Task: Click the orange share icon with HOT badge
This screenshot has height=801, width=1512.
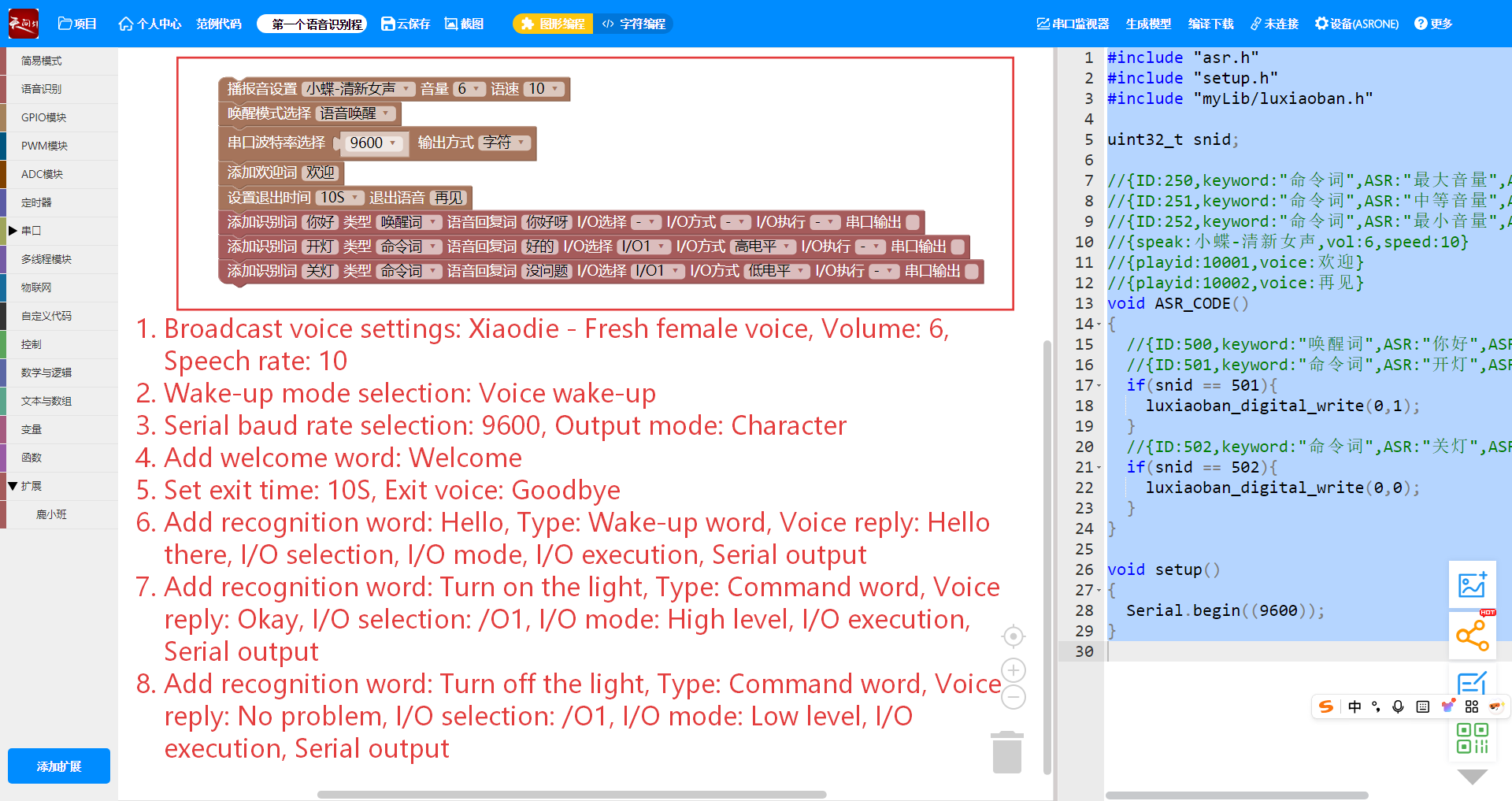Action: point(1472,635)
